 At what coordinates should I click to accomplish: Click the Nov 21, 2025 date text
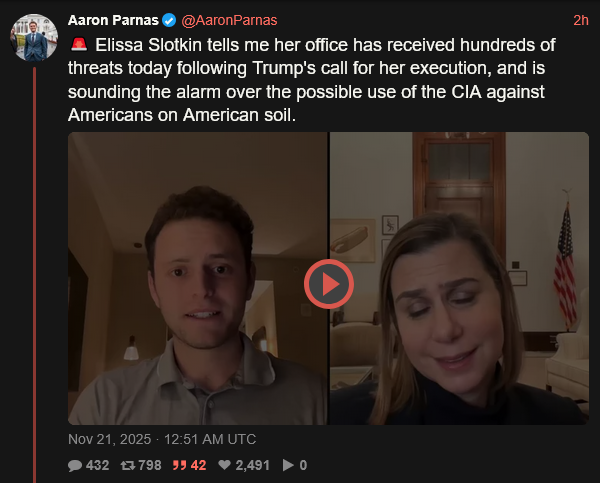[x=109, y=439]
